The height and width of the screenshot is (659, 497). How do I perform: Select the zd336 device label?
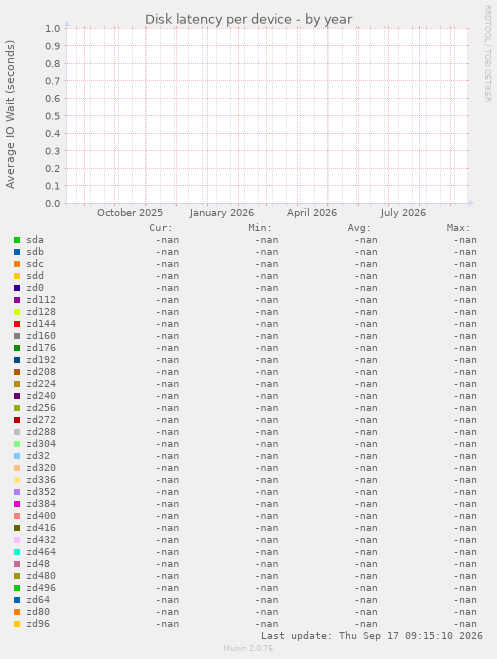coord(41,480)
